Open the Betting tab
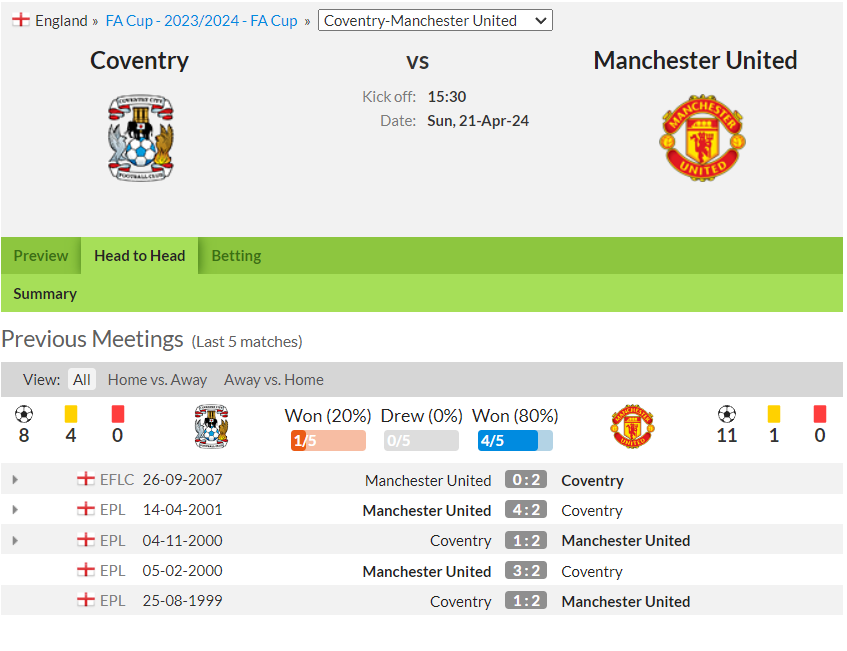Screen dimensions: 847x651 (236, 256)
